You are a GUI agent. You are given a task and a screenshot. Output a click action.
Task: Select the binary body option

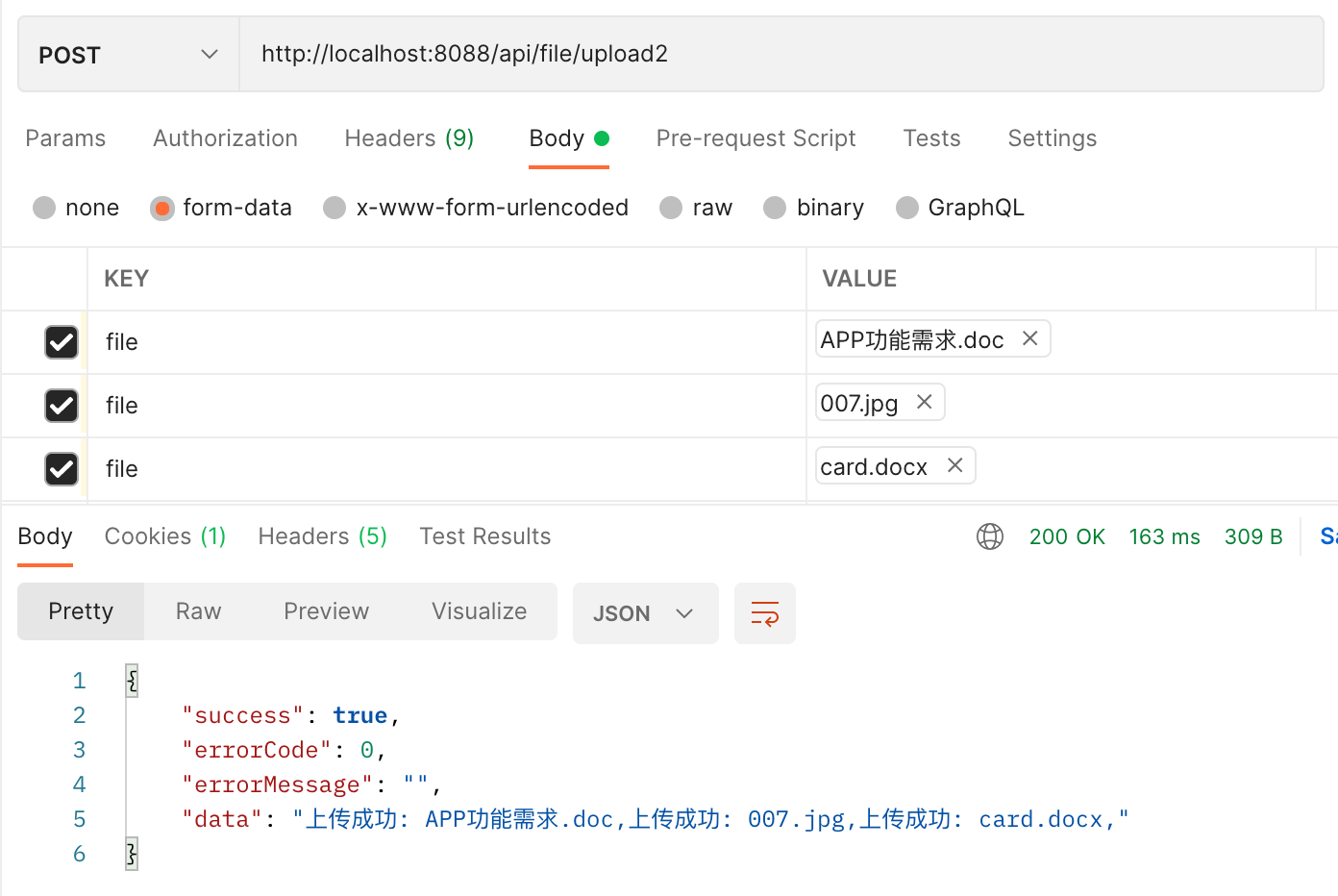pyautogui.click(x=775, y=208)
